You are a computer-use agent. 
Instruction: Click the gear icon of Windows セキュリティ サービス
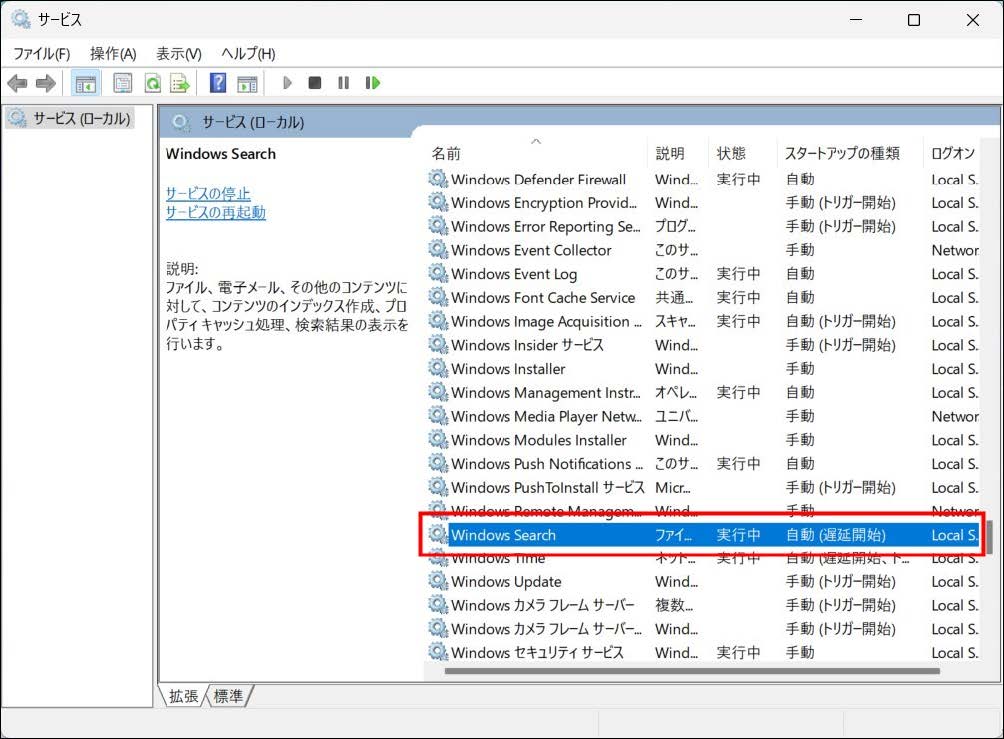pos(438,652)
